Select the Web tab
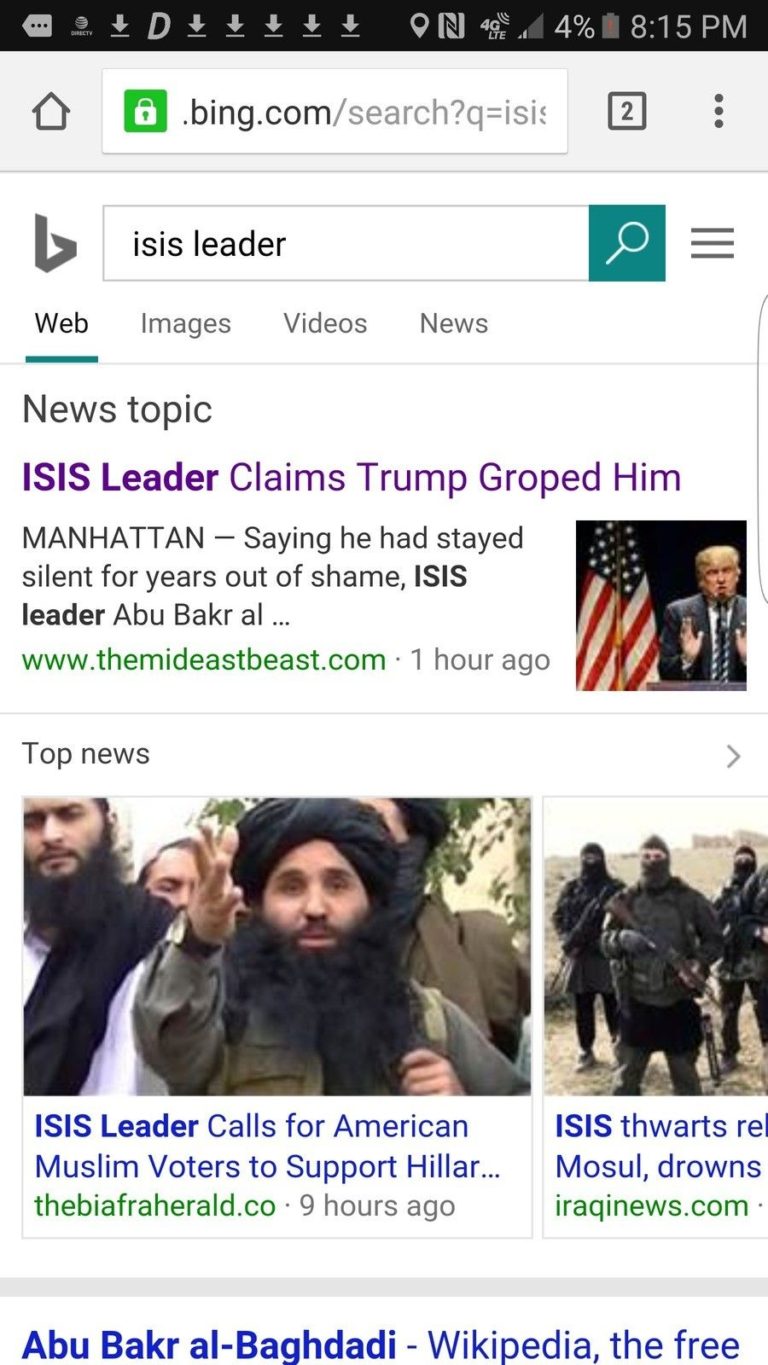Image resolution: width=768 pixels, height=1365 pixels. (62, 323)
